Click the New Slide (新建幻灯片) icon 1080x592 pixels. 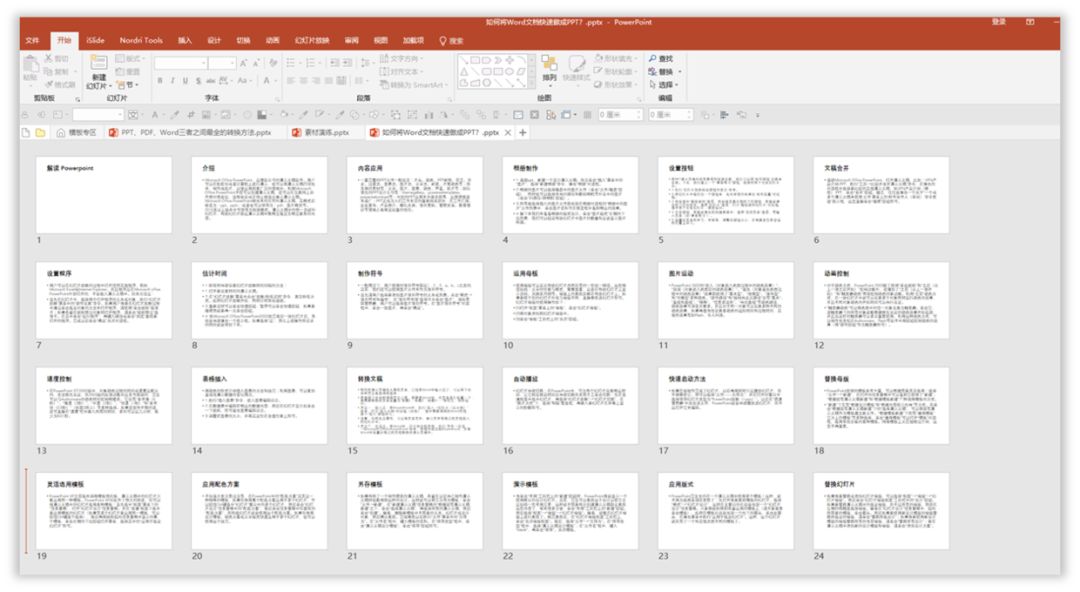98,63
